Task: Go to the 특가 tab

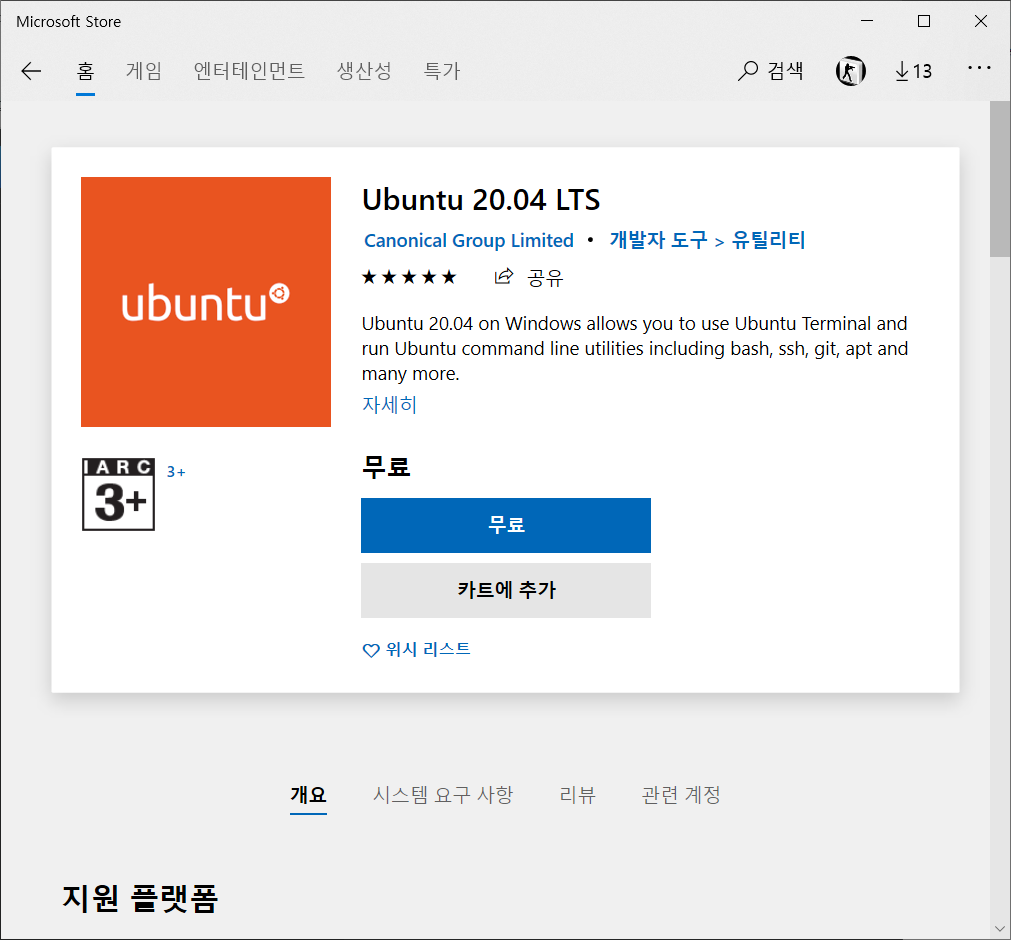Action: (441, 71)
